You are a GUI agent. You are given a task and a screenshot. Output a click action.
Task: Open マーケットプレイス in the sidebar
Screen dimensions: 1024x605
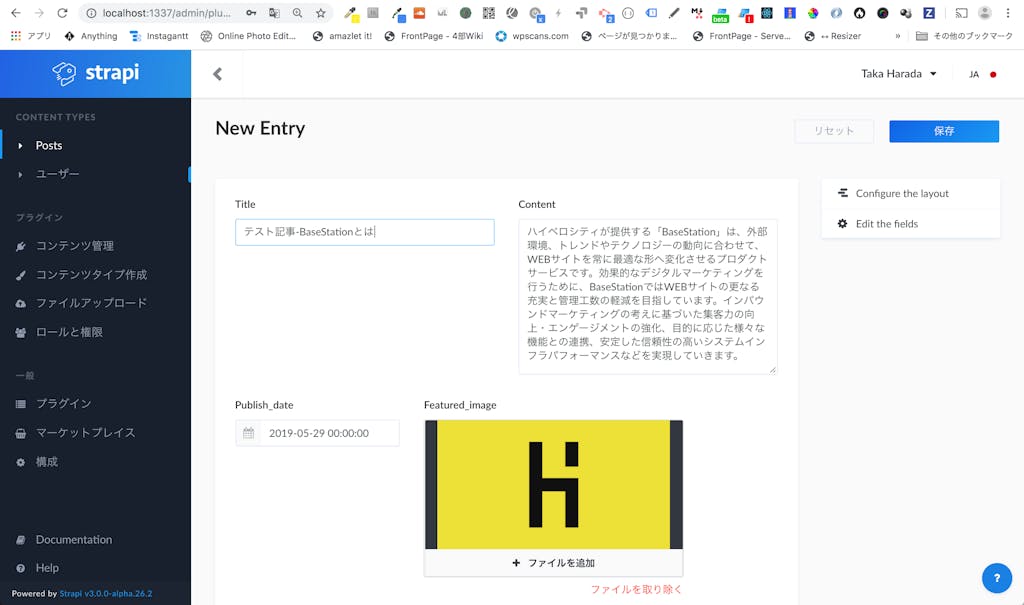85,433
